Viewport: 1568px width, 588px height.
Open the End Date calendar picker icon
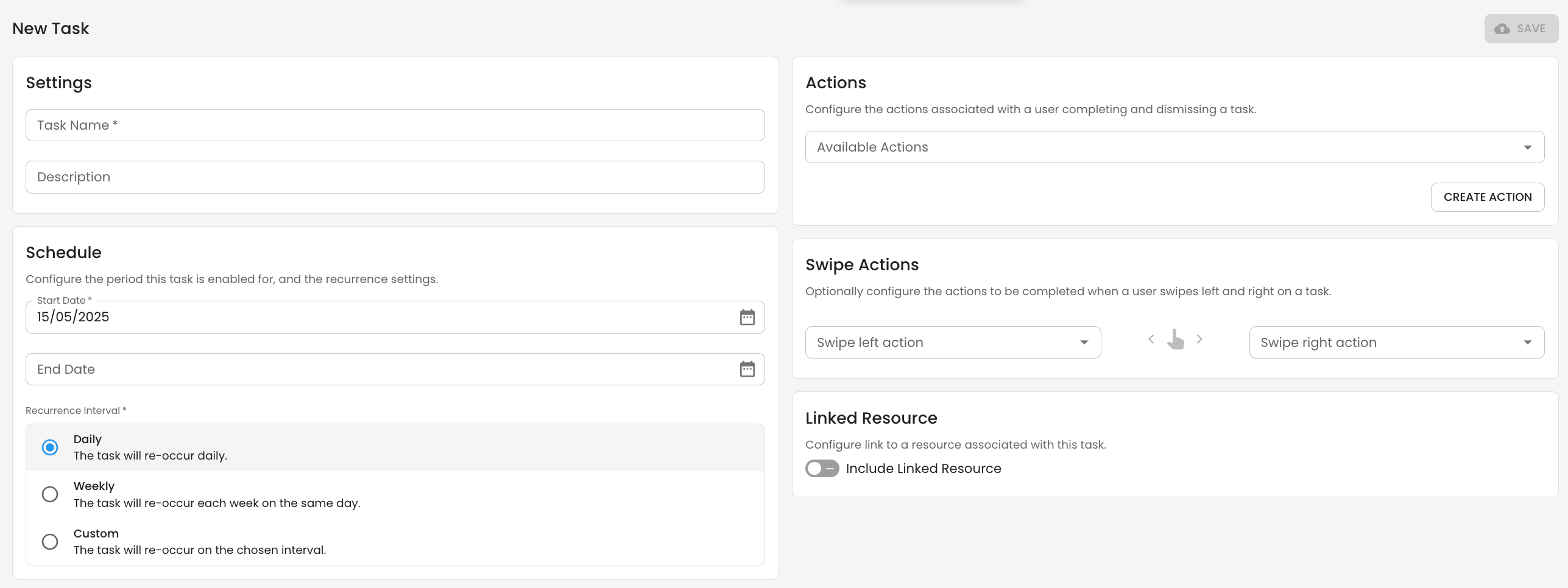point(747,369)
